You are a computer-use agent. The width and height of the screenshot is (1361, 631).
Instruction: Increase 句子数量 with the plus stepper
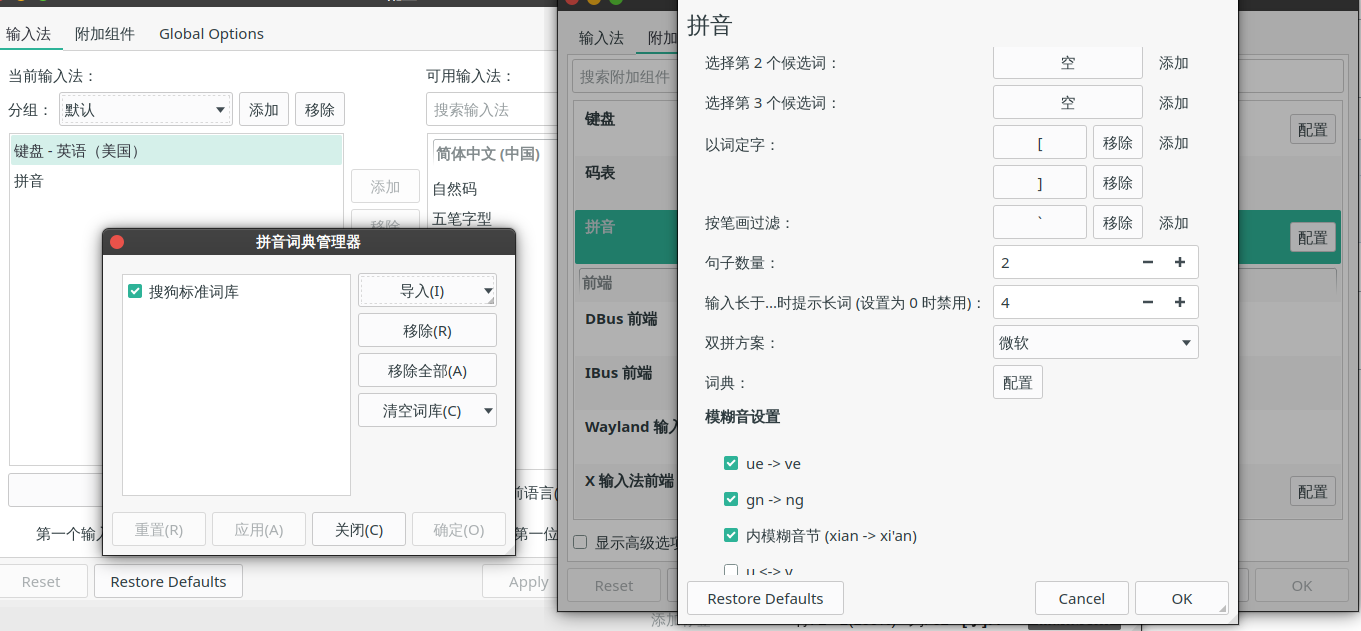1180,261
